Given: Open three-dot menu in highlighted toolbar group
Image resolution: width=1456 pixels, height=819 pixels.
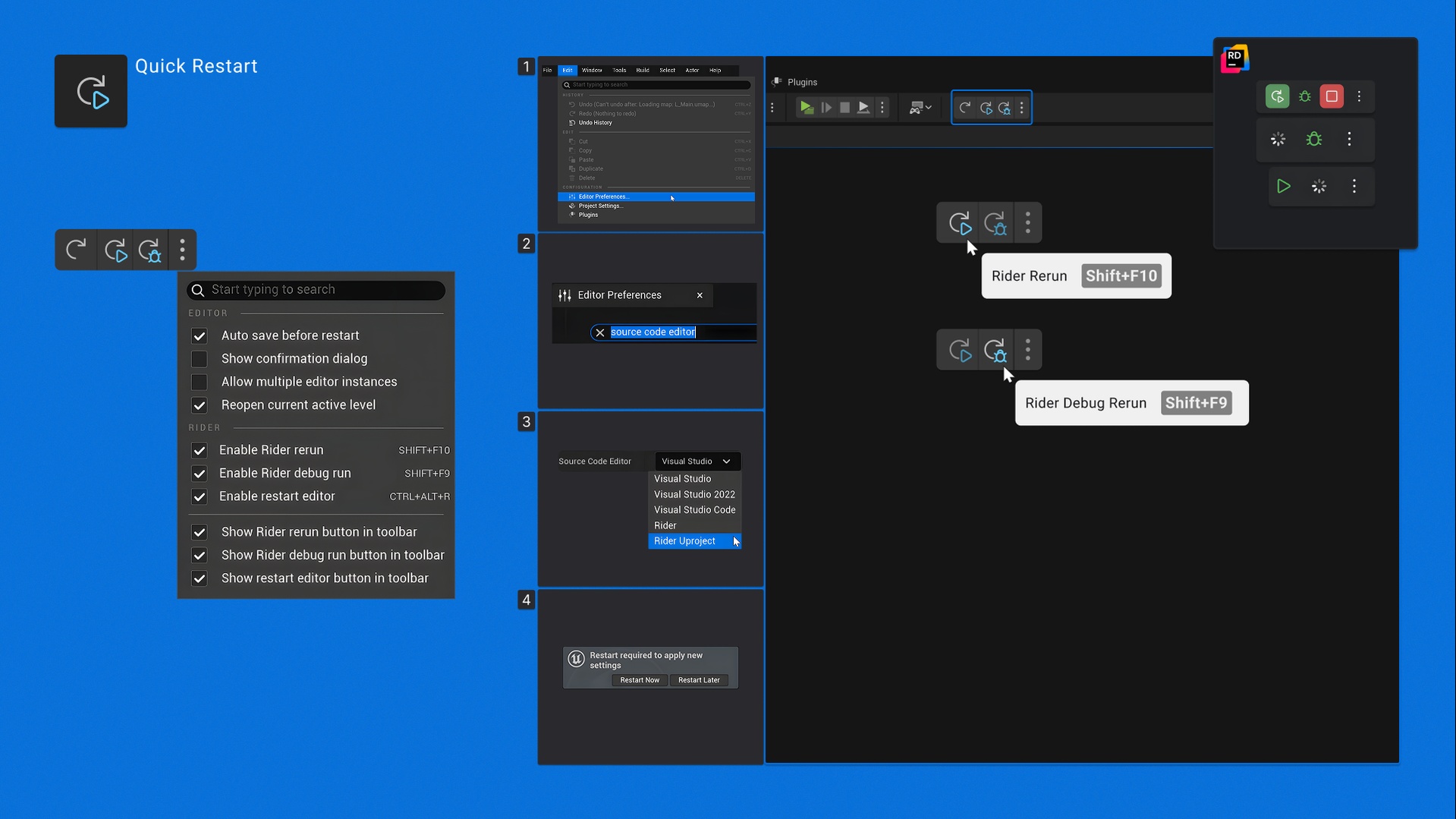Looking at the screenshot, I should coord(1022,108).
